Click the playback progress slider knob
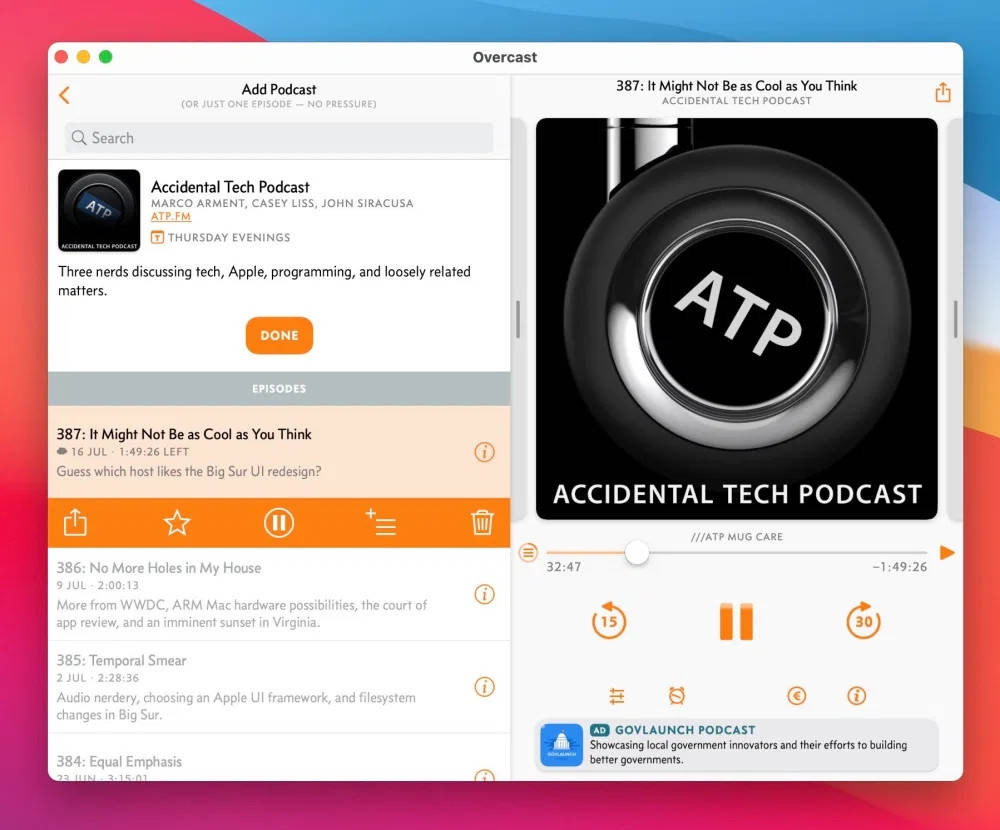 (x=636, y=552)
